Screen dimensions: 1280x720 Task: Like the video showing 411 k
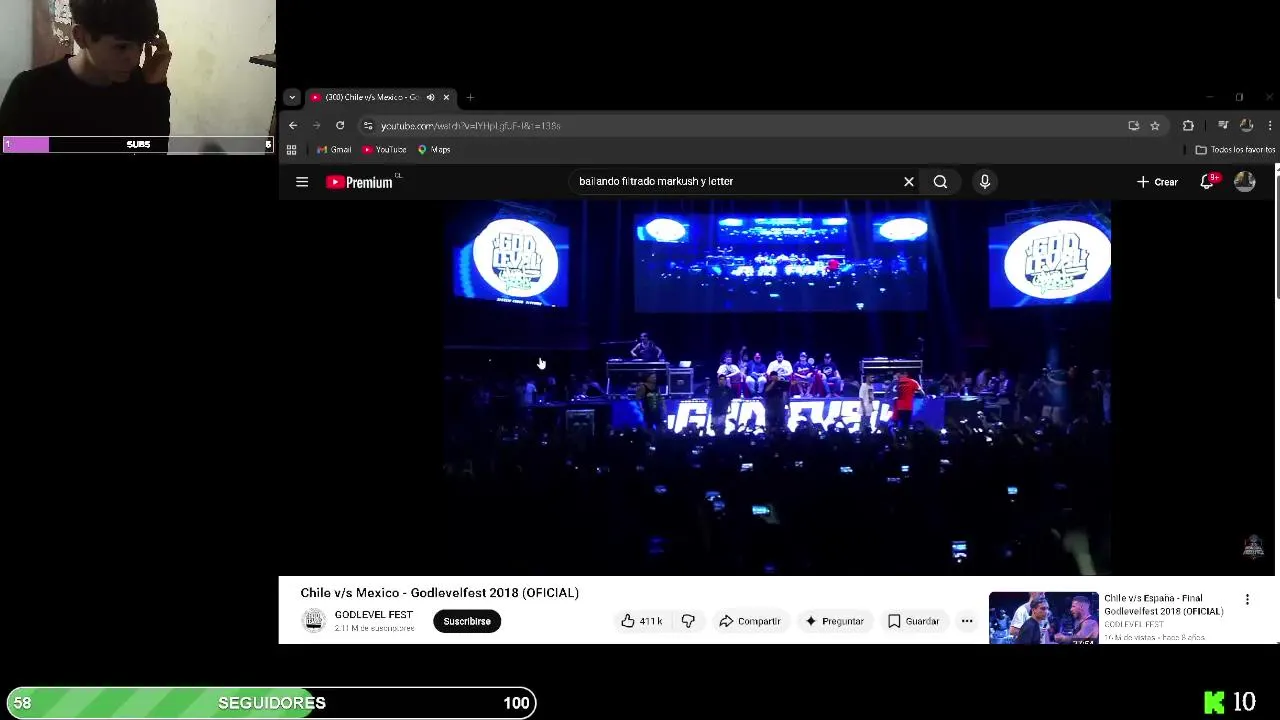point(641,621)
